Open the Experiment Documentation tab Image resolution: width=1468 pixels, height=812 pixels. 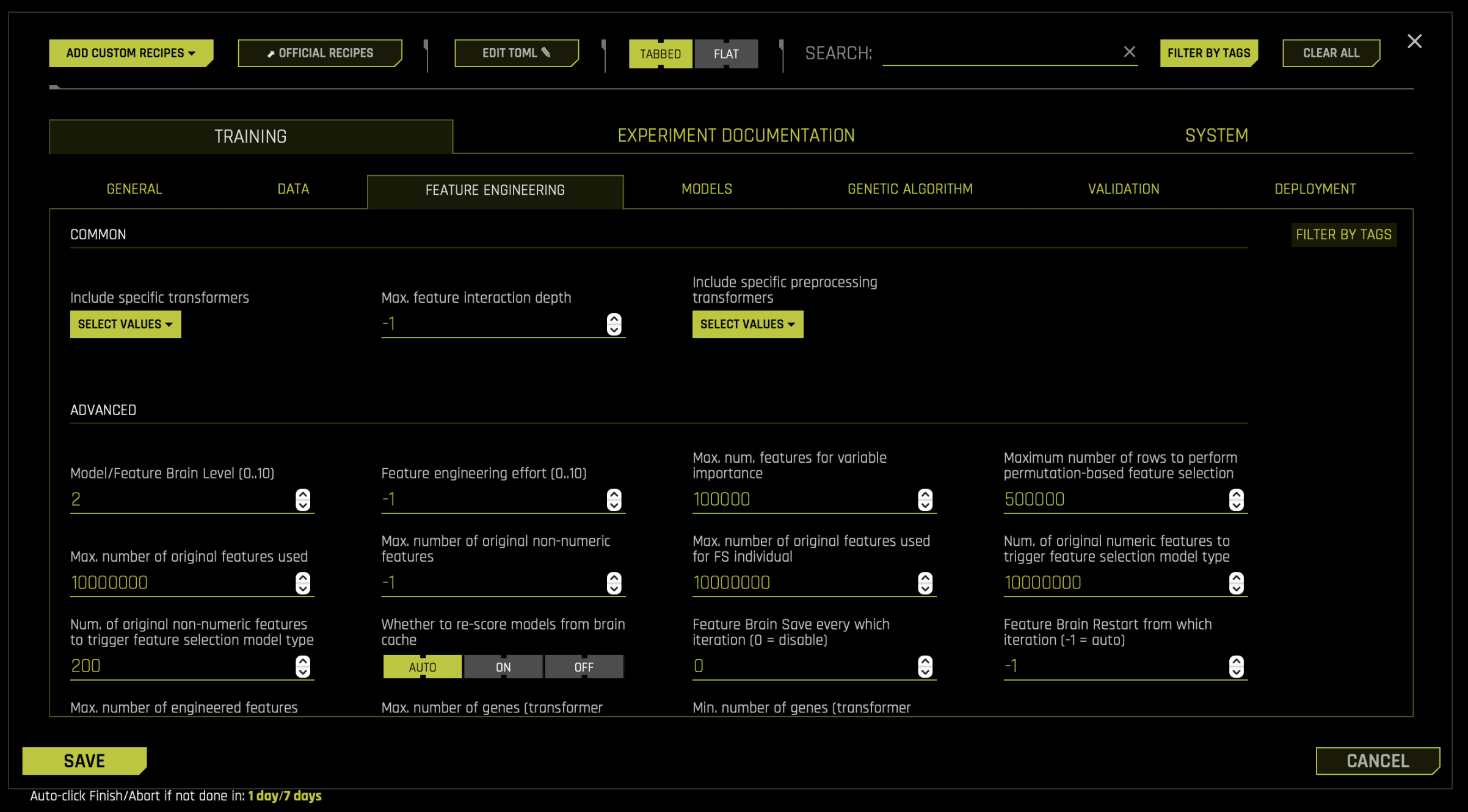[x=736, y=136]
